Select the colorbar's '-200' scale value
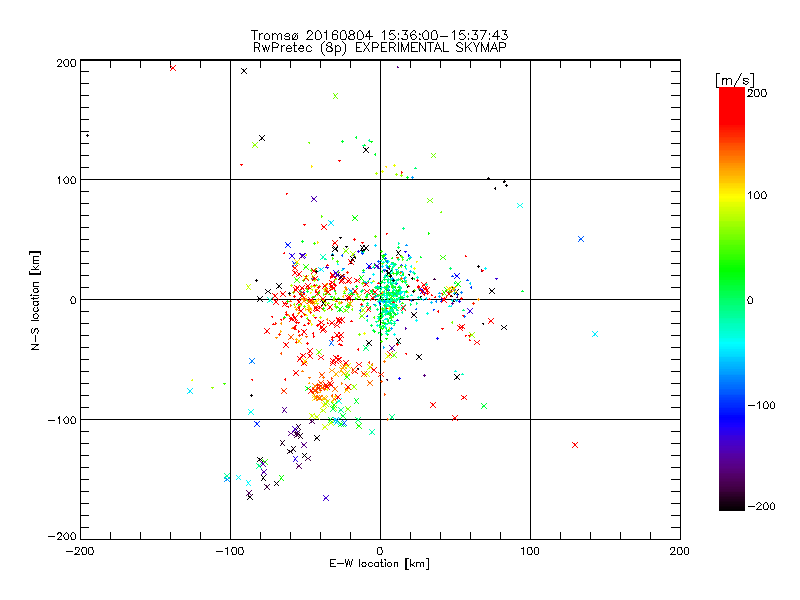 click(761, 506)
